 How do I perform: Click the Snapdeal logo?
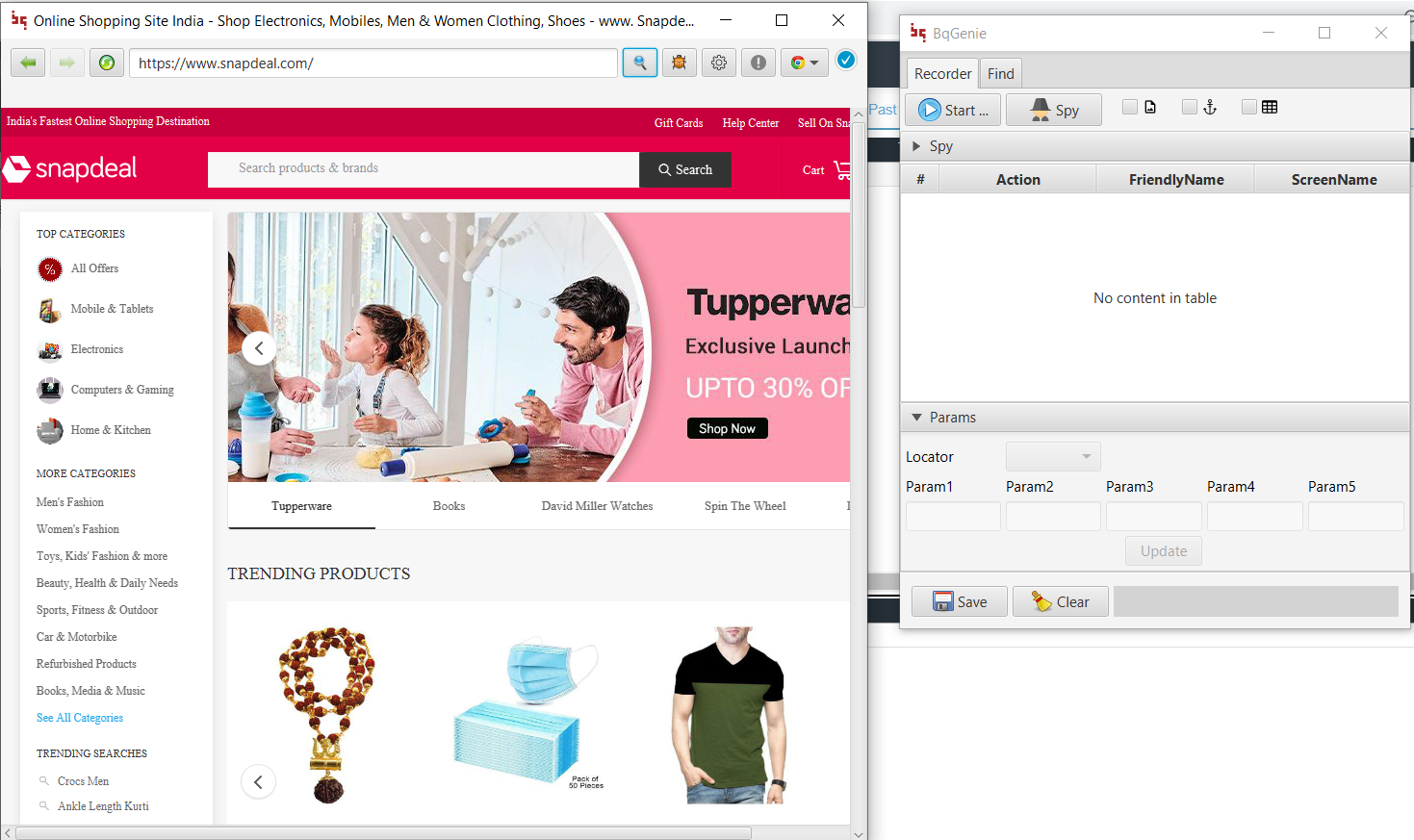[x=69, y=168]
